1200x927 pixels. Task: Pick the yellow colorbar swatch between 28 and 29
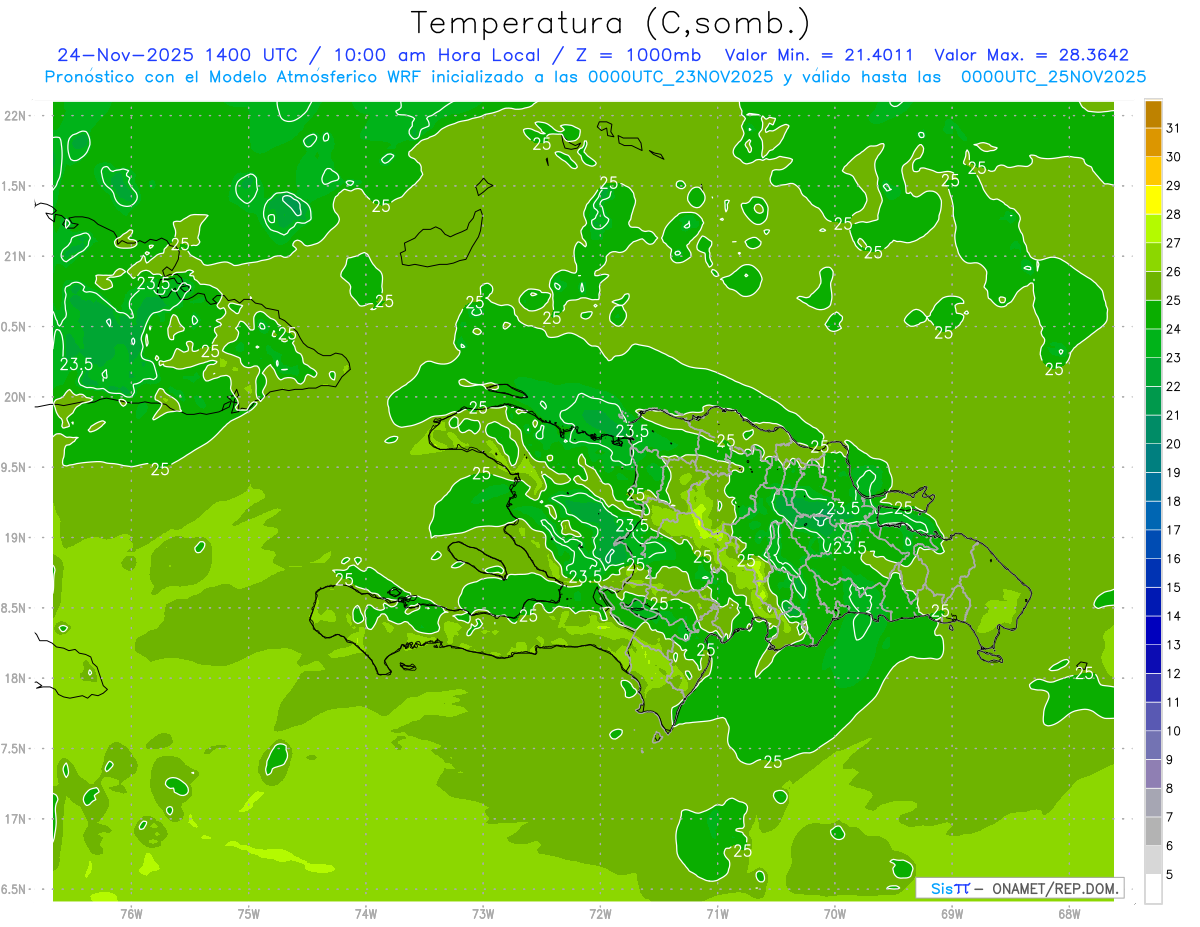tap(1153, 200)
